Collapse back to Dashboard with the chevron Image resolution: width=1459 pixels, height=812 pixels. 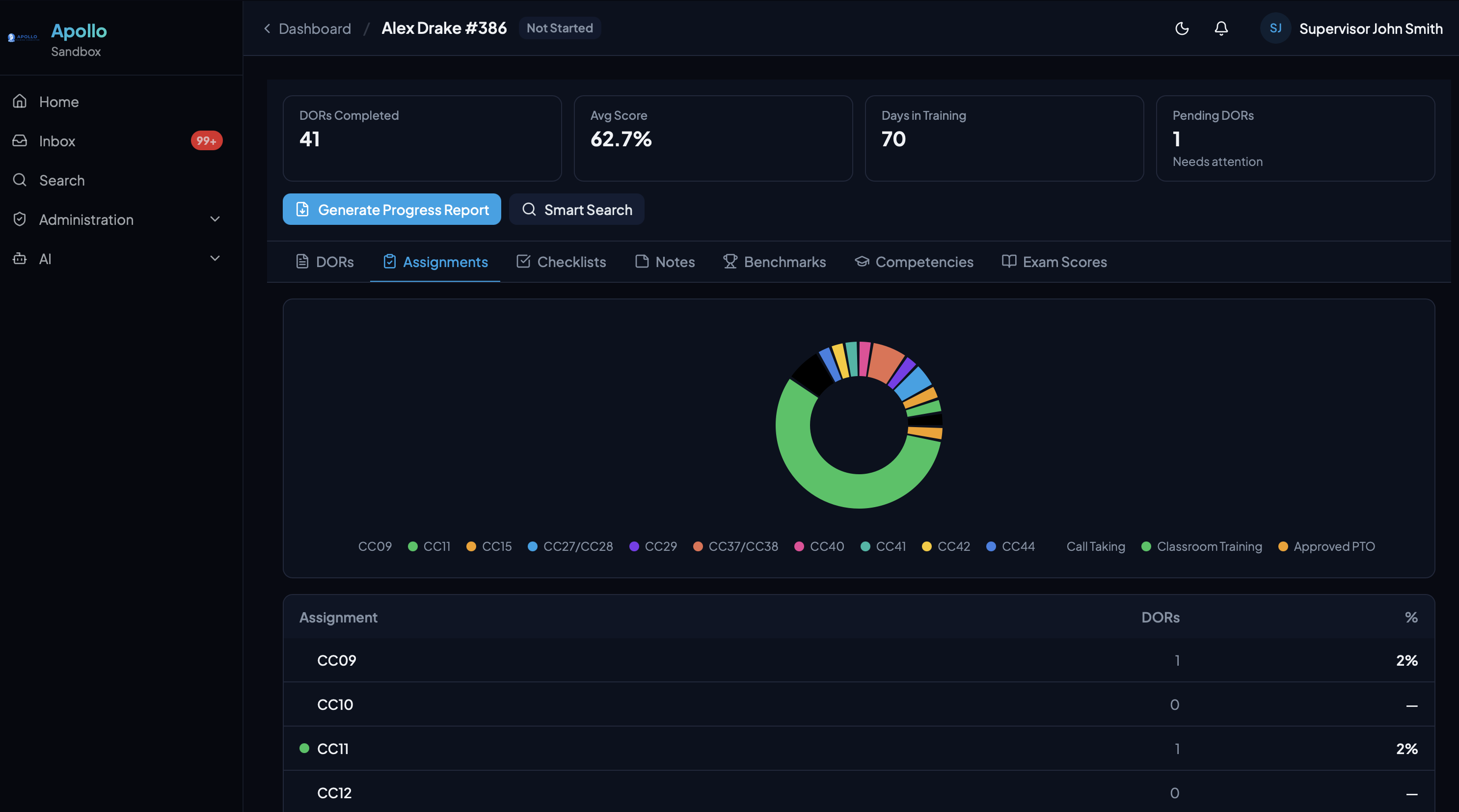[267, 28]
